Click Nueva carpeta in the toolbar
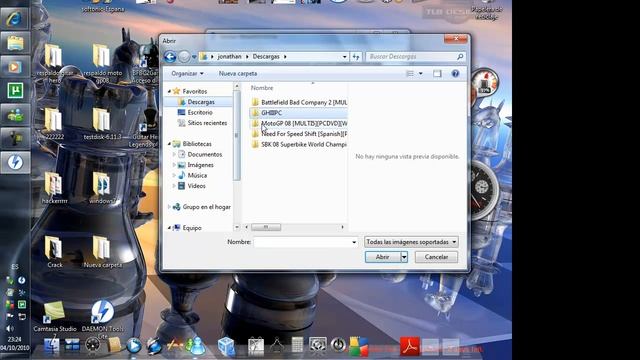The image size is (640, 360). [238, 73]
